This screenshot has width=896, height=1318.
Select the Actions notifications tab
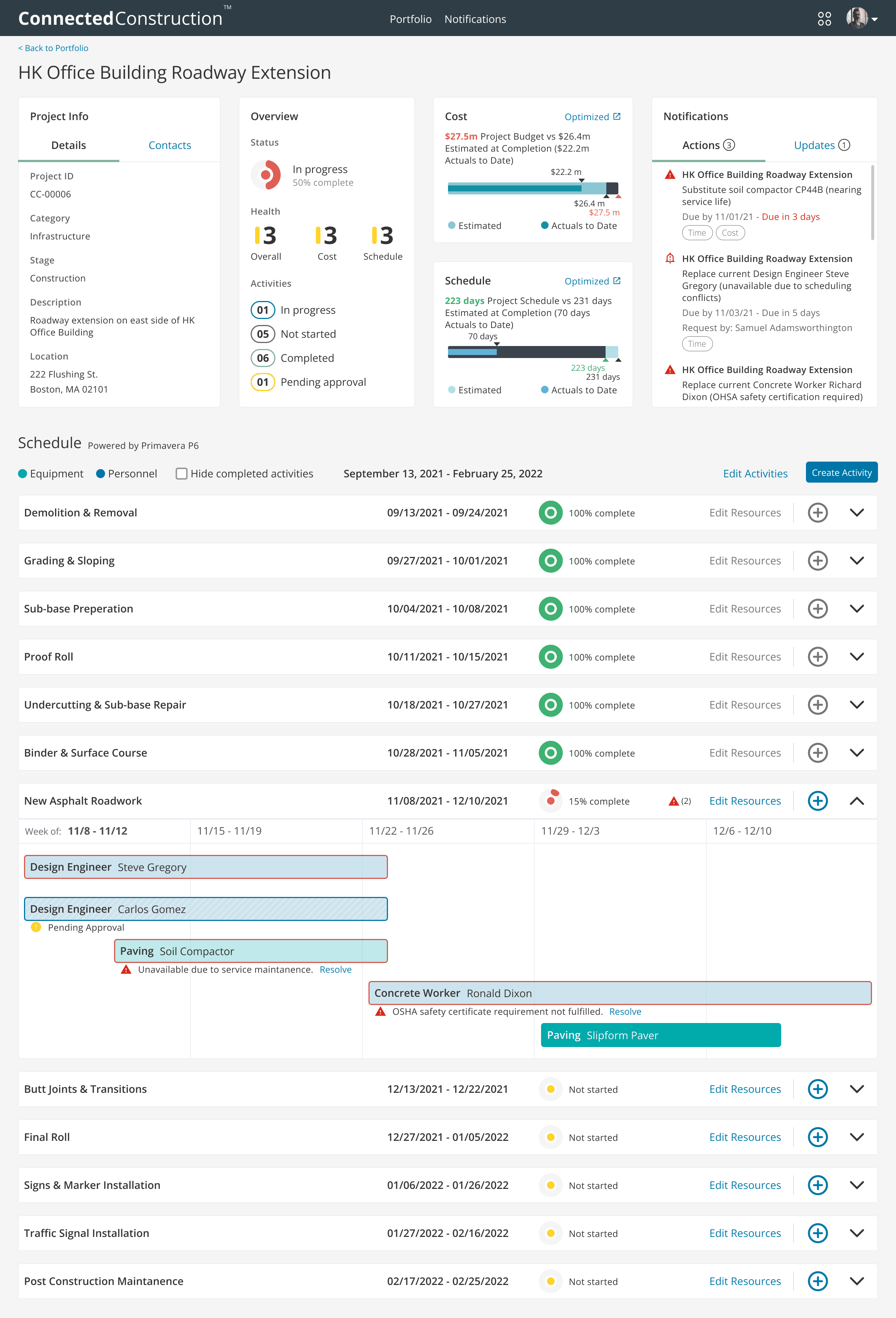tap(708, 145)
